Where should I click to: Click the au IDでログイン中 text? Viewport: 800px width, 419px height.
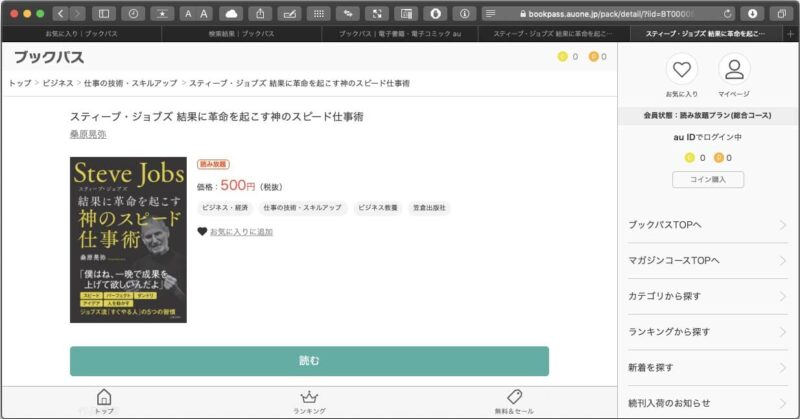pyautogui.click(x=708, y=137)
